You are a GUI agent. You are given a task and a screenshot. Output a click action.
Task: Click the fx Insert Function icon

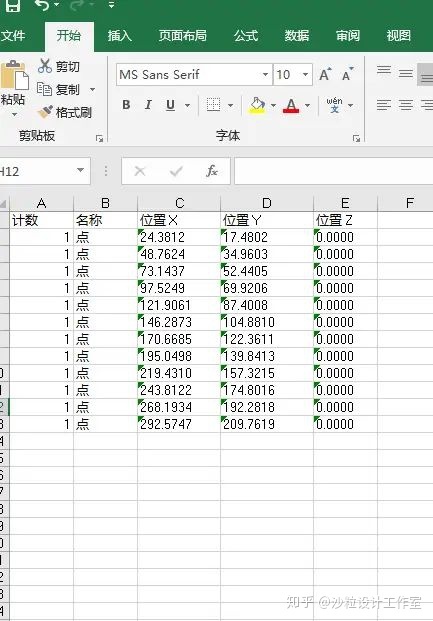pos(212,171)
